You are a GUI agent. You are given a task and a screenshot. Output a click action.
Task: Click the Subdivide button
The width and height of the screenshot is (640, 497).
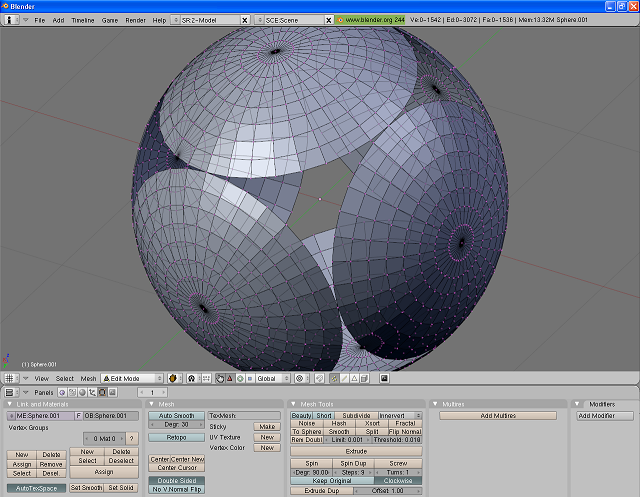356,415
